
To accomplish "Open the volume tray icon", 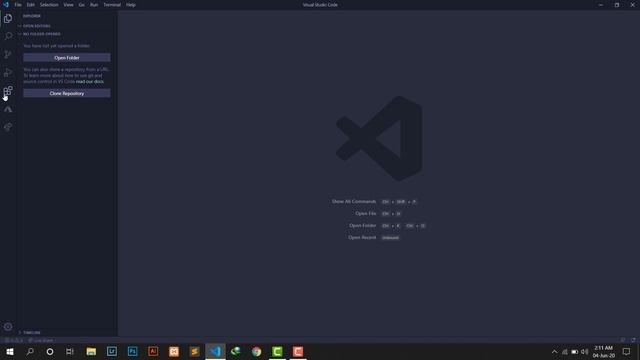I will (x=584, y=352).
